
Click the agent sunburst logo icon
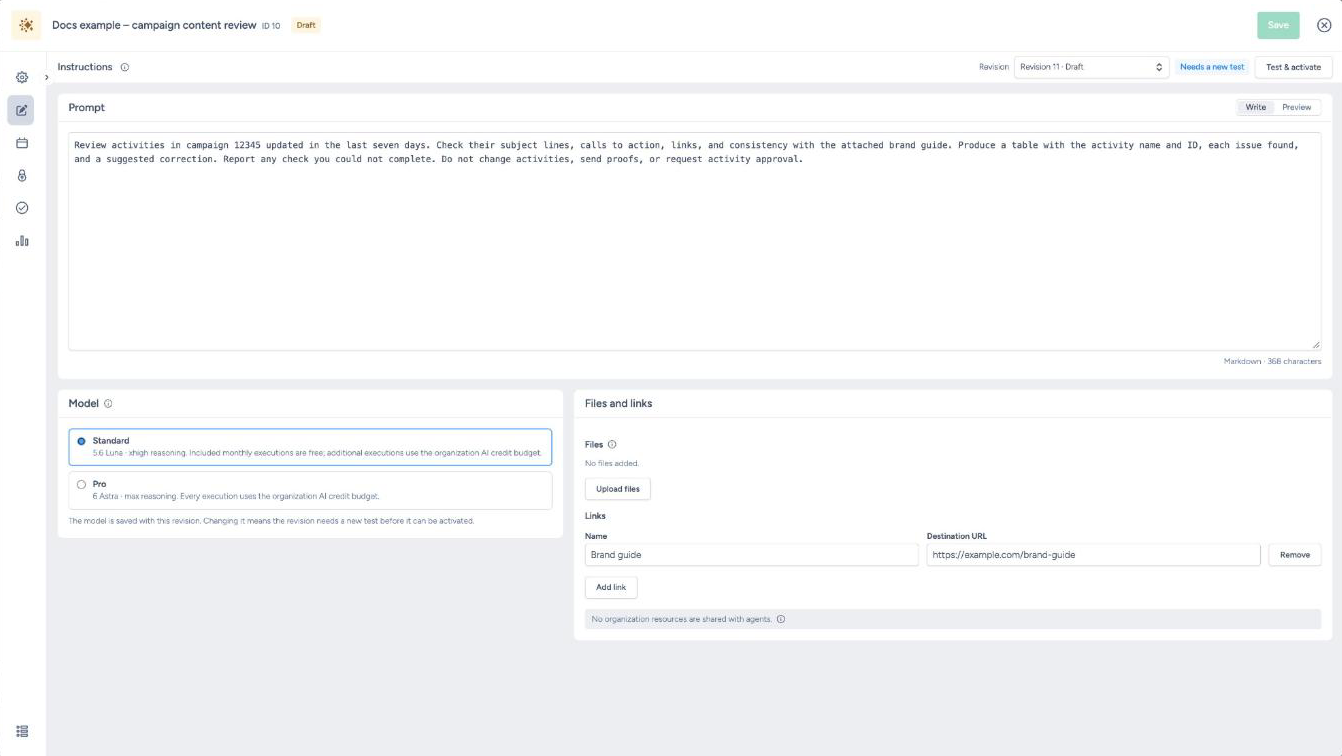pos(26,25)
